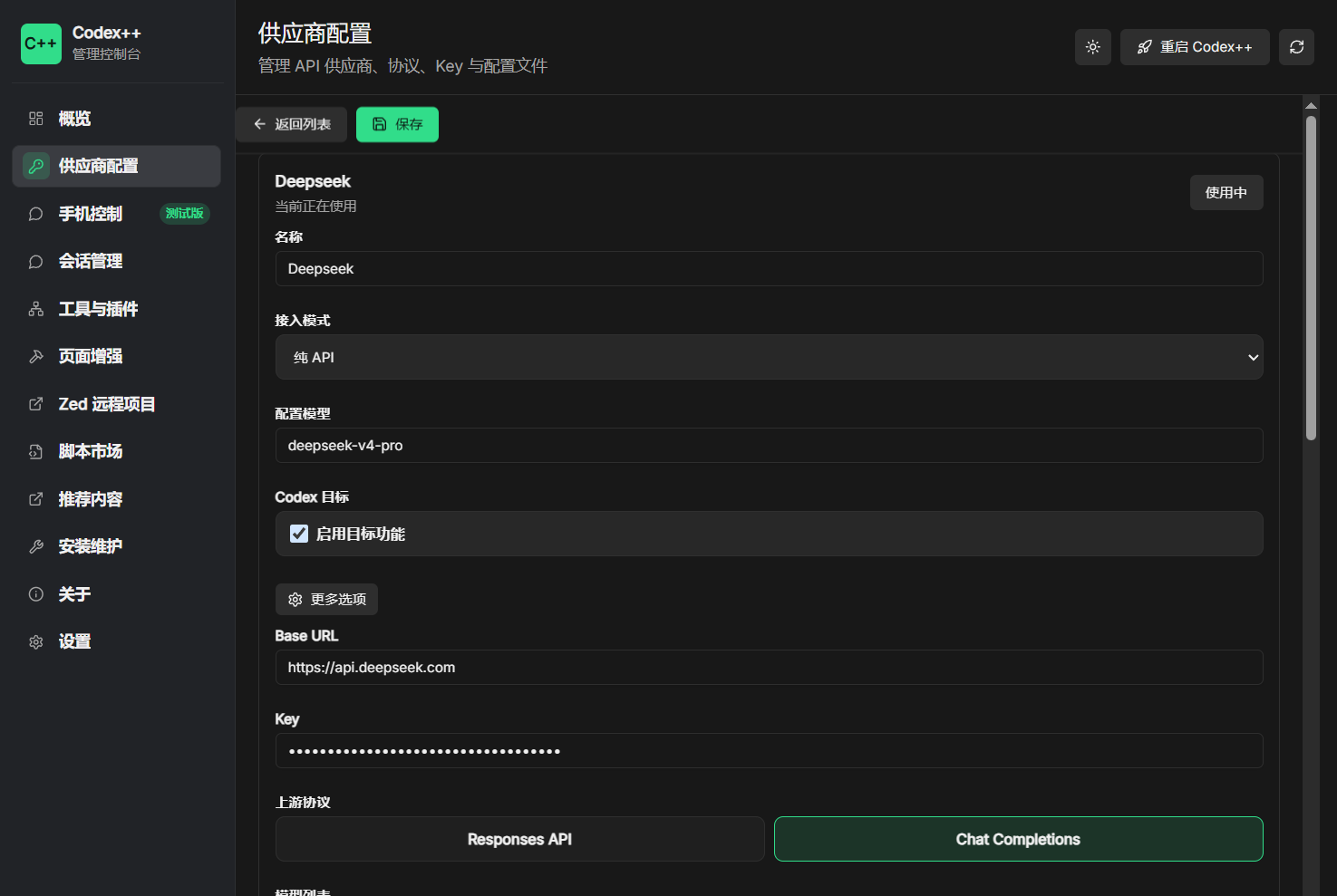This screenshot has width=1337, height=896.
Task: Open 手机控制 in the sidebar
Action: coord(117,214)
